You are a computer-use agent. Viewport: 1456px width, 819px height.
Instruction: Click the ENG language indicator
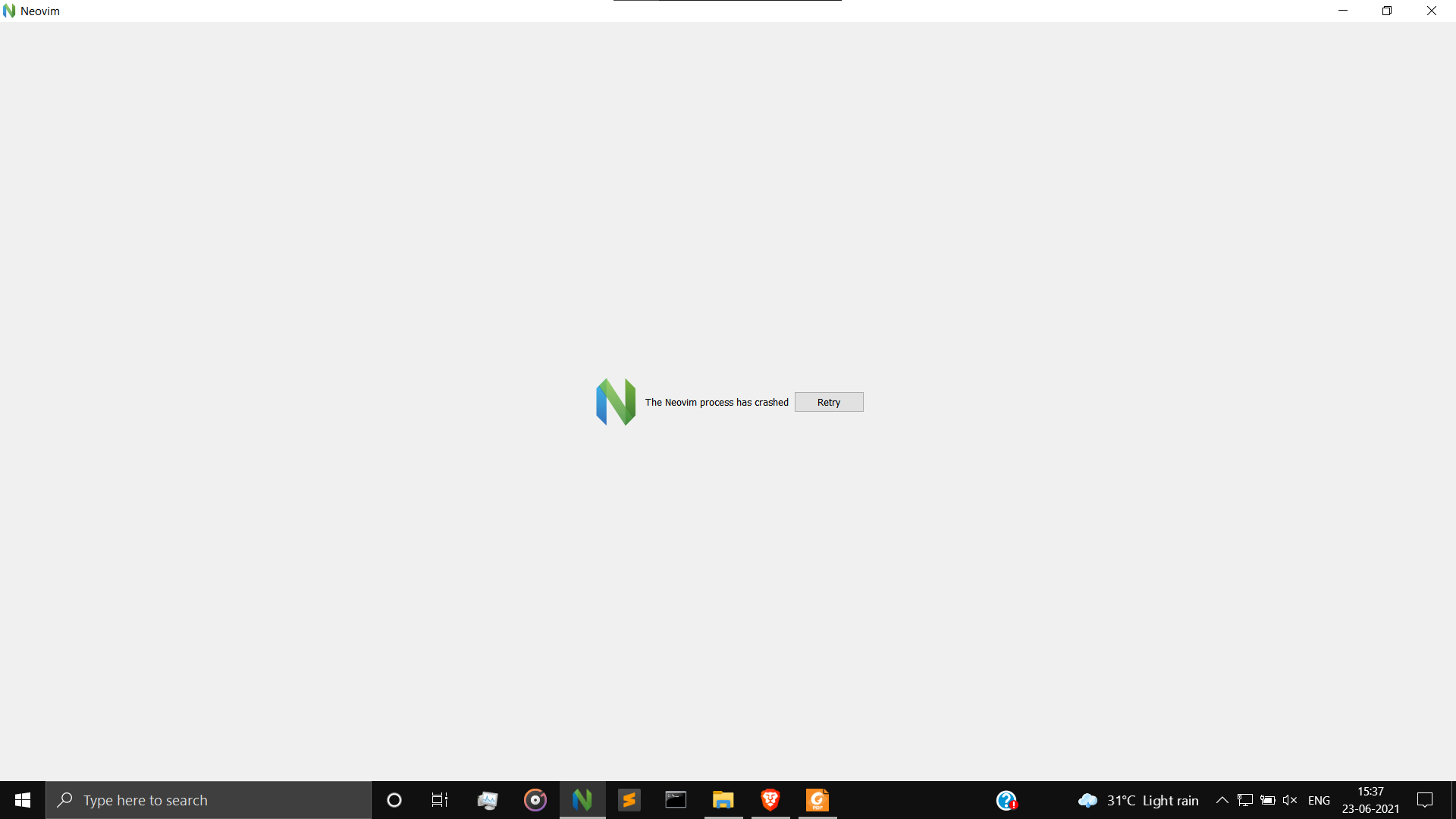[1319, 800]
